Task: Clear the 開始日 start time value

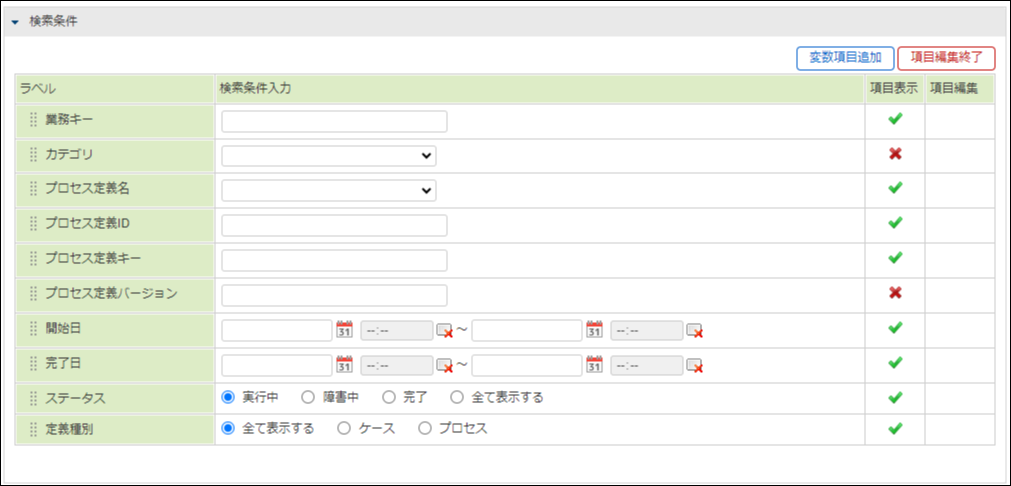Action: [x=444, y=331]
